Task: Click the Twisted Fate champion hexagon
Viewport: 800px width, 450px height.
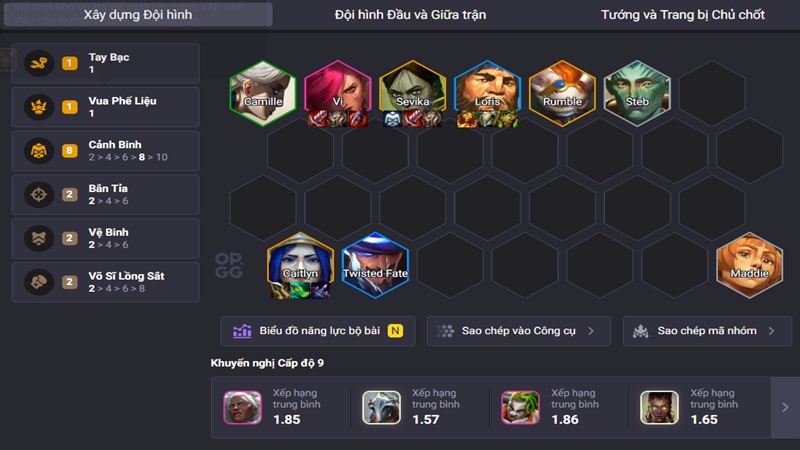Action: coord(375,265)
